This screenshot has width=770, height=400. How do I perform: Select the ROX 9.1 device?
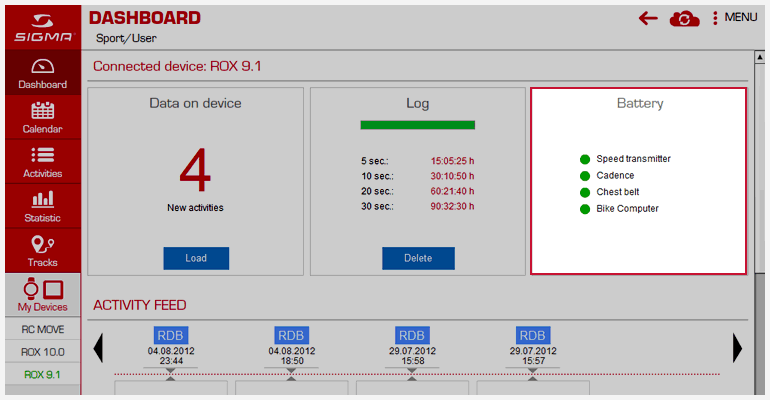click(x=43, y=374)
